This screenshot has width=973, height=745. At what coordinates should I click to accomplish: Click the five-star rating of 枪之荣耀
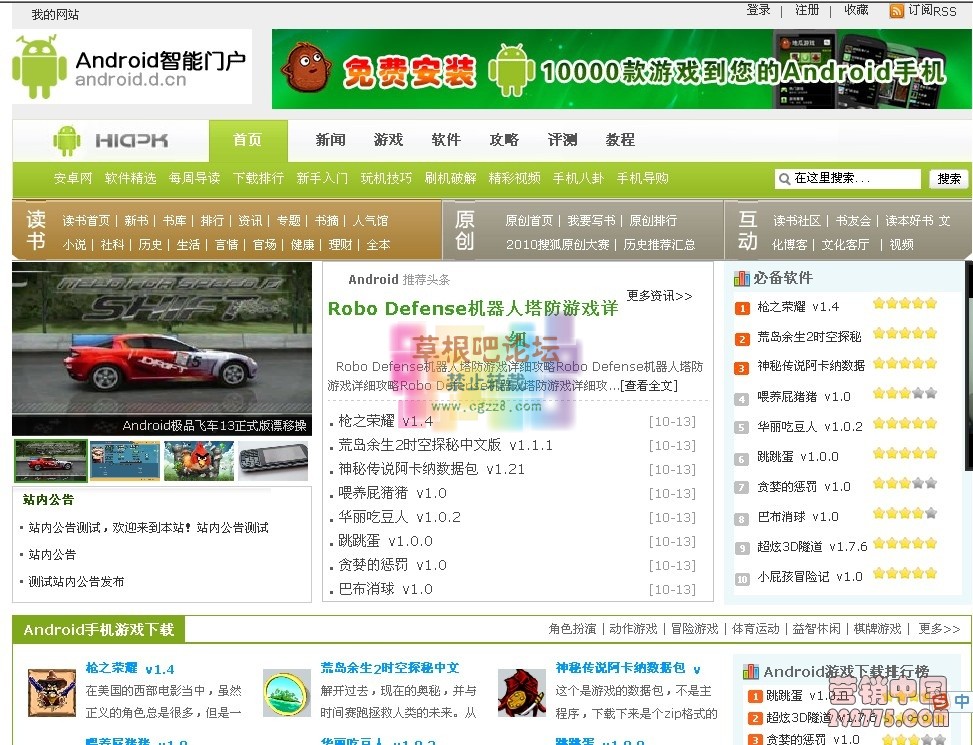(x=904, y=304)
